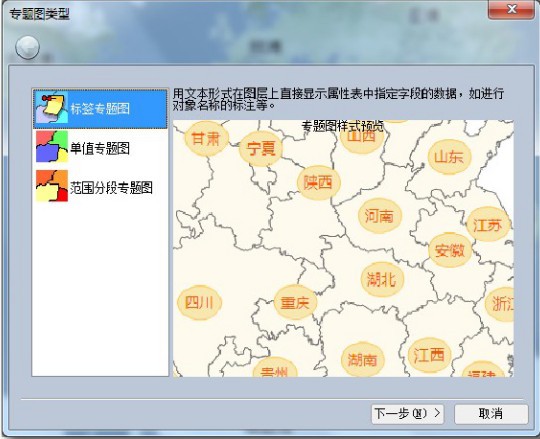The width and height of the screenshot is (540, 439).
Task: Click the 湖北 label bubble
Action: coord(382,279)
